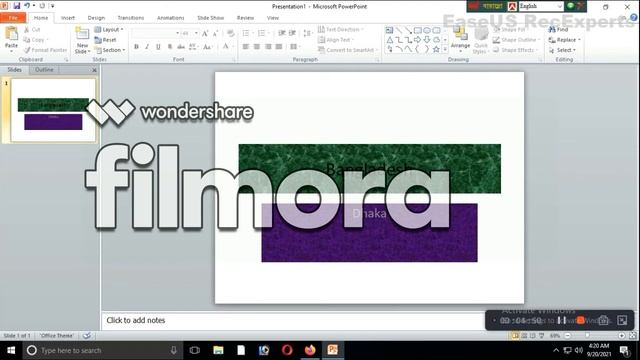Switch to the Slide Show tab

(x=211, y=18)
